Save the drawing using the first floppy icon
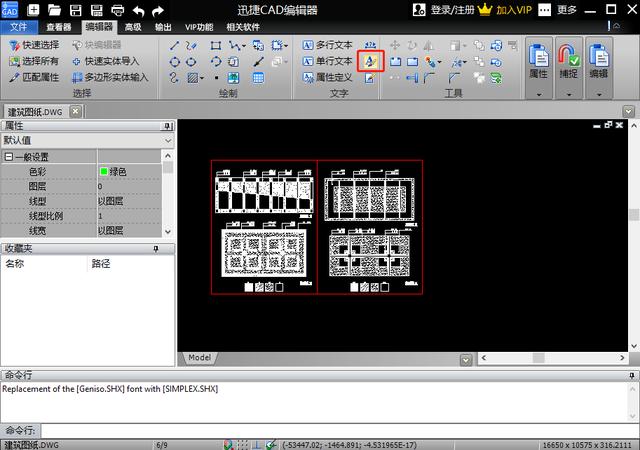This screenshot has width=640, height=450. pos(76,10)
